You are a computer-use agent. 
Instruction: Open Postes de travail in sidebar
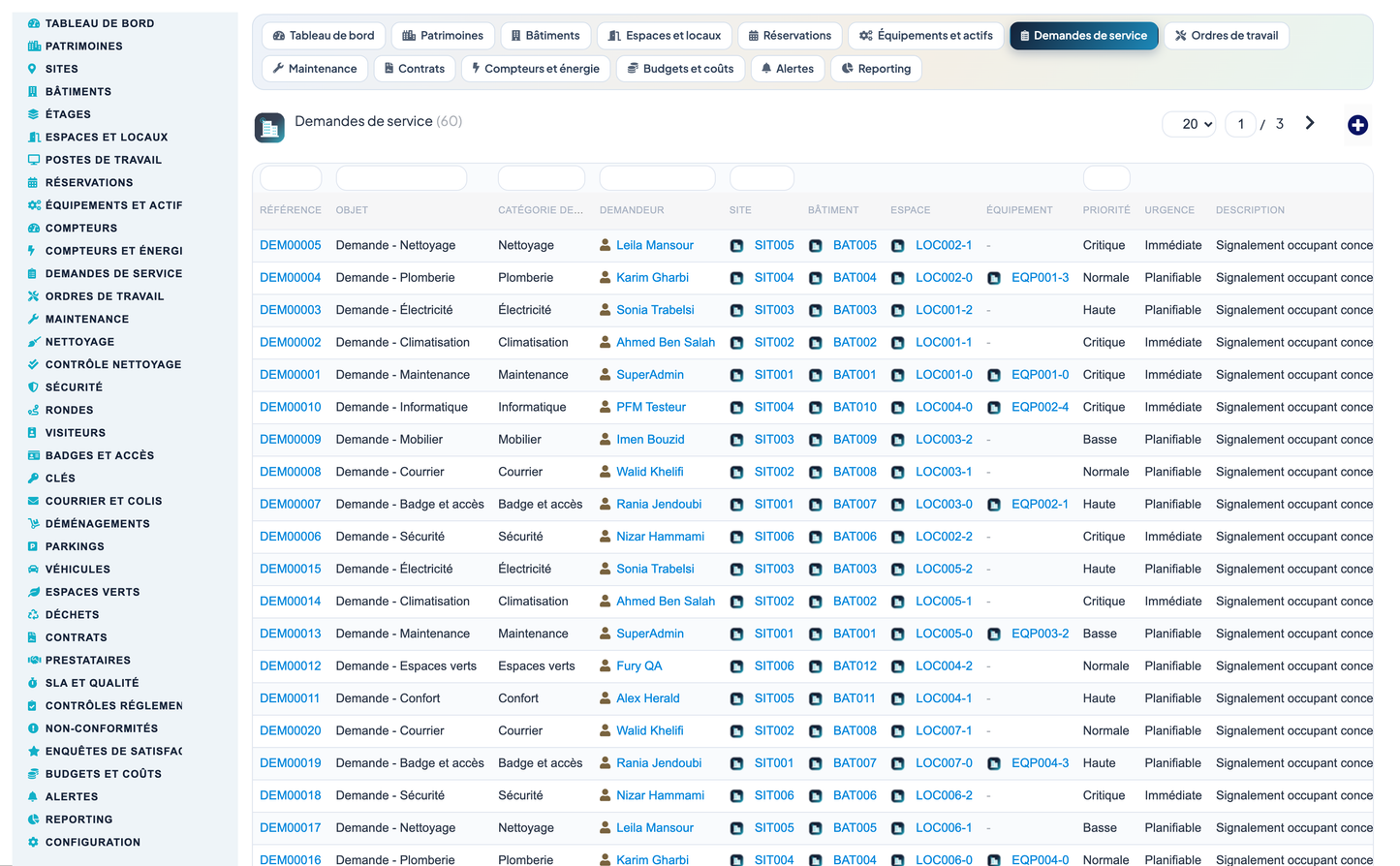pyautogui.click(x=103, y=160)
